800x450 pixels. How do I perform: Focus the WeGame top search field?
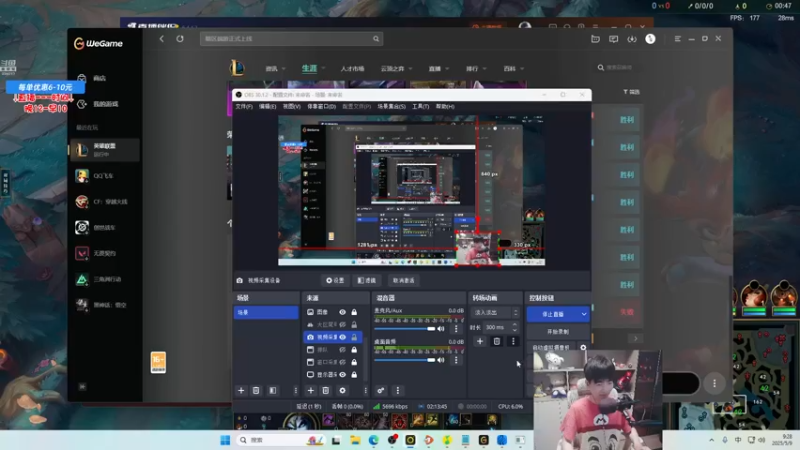[291, 39]
